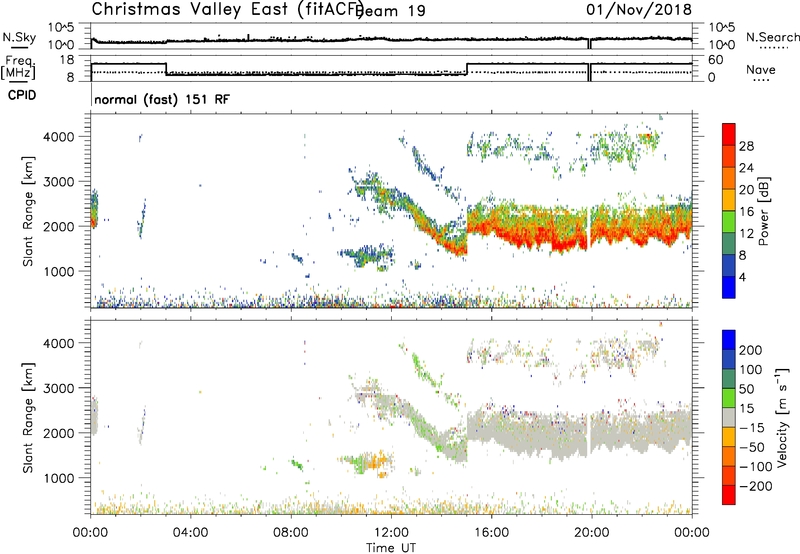Click the 'Nave' legend label

pyautogui.click(x=761, y=69)
